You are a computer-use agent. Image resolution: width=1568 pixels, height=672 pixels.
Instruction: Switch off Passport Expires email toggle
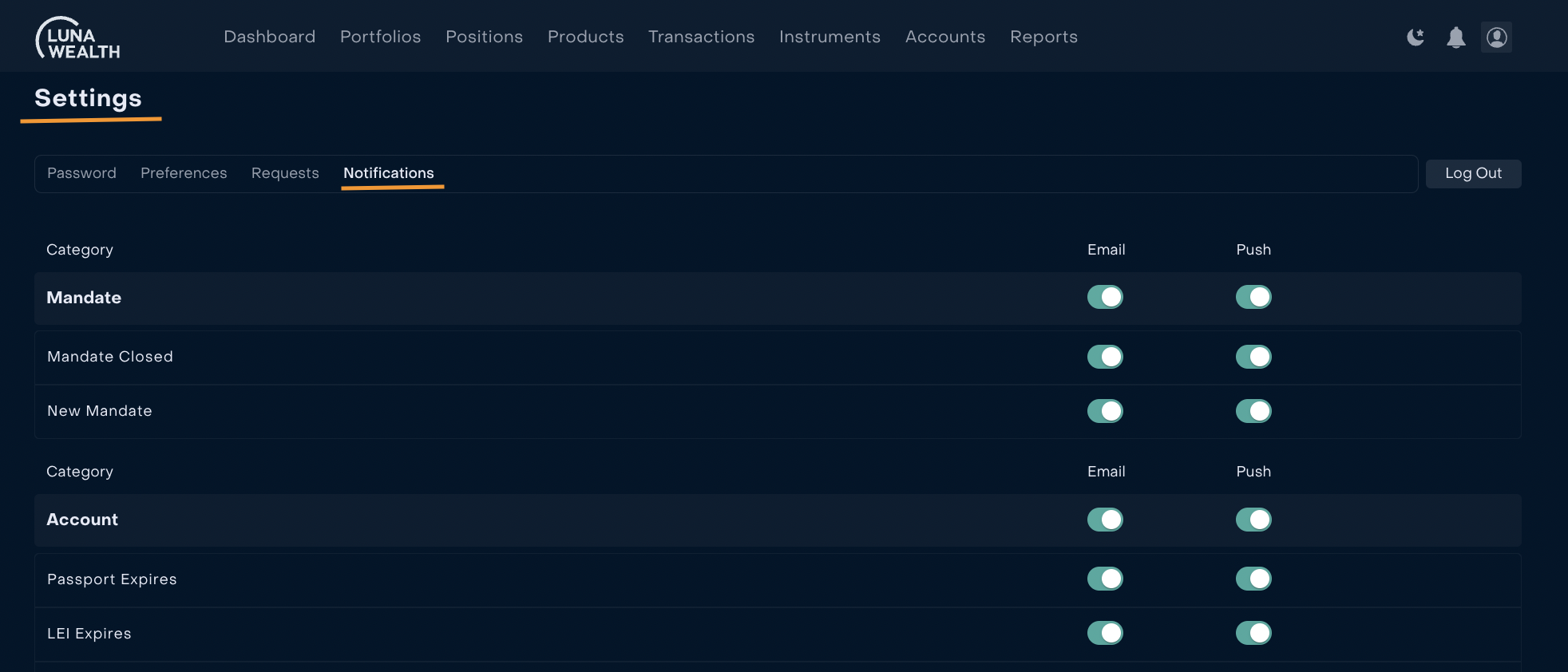pyautogui.click(x=1105, y=579)
